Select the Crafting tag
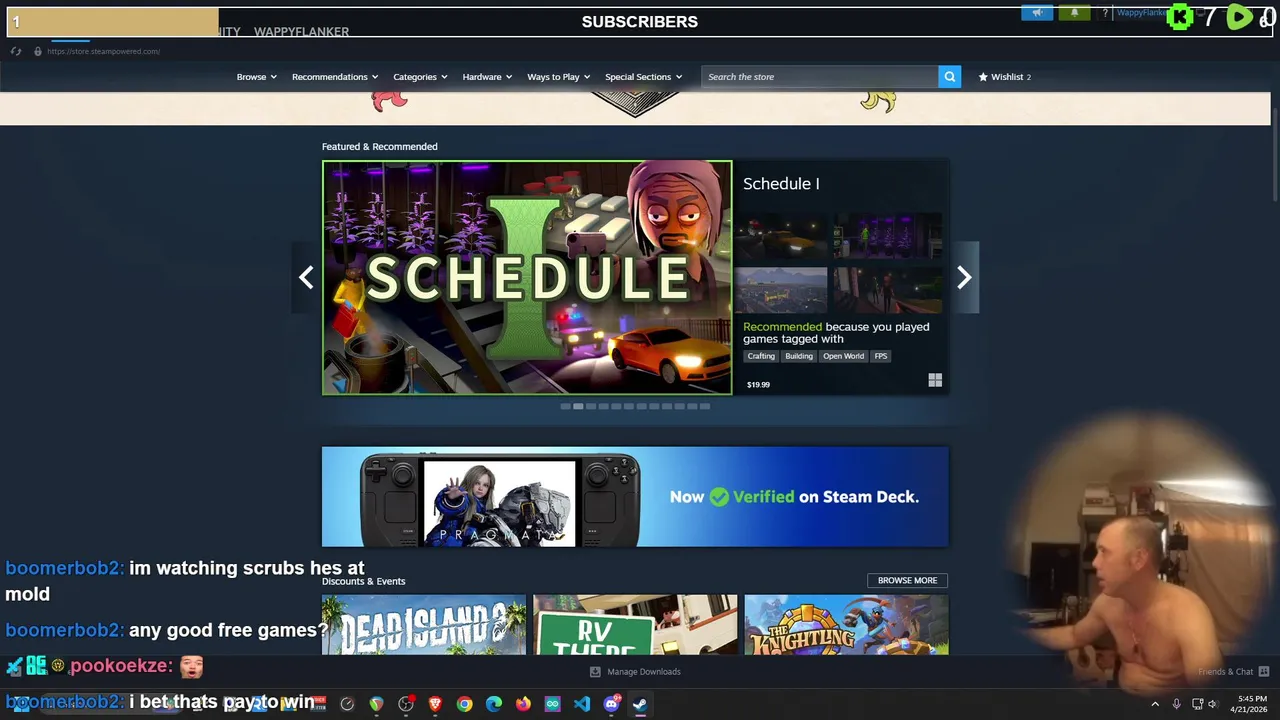 click(x=761, y=356)
